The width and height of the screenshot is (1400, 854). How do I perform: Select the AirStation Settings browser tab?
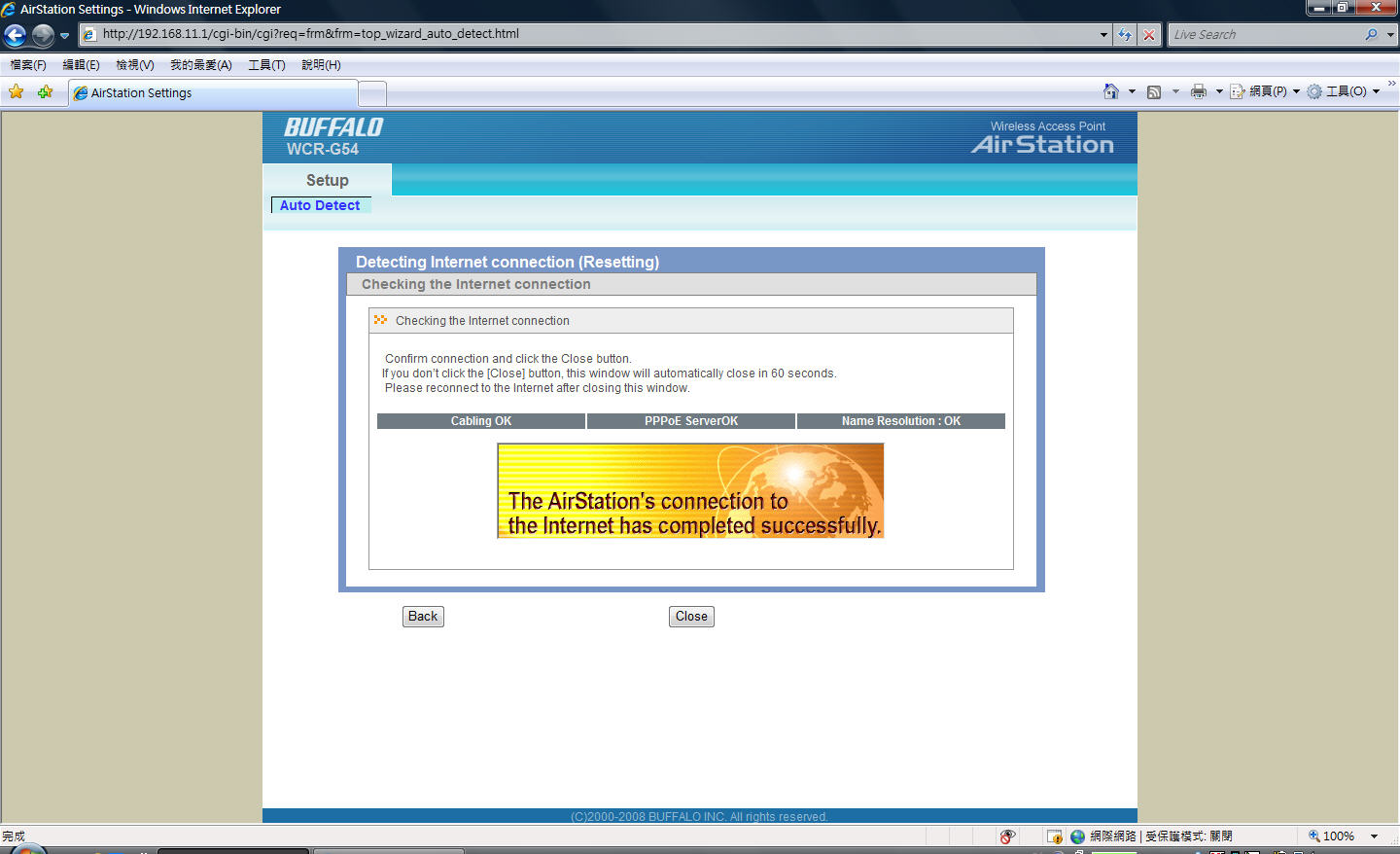point(213,93)
